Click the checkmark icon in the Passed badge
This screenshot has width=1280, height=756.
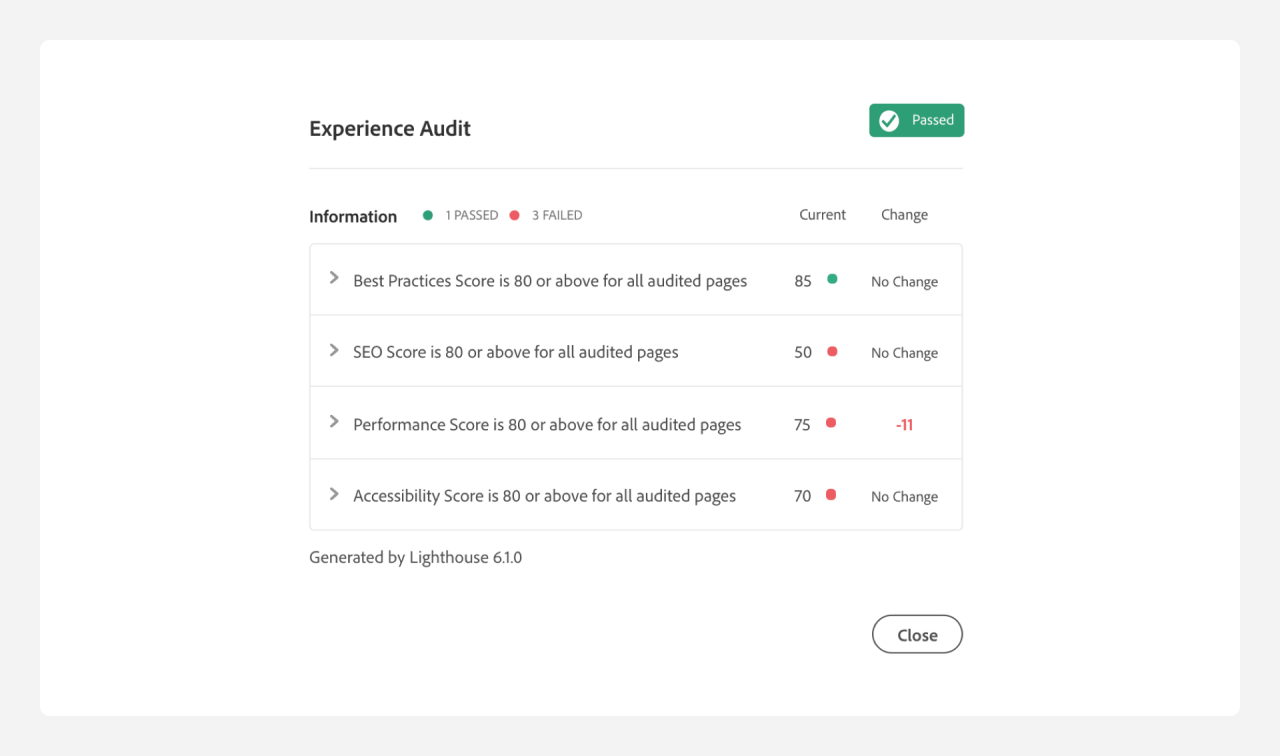pos(889,121)
